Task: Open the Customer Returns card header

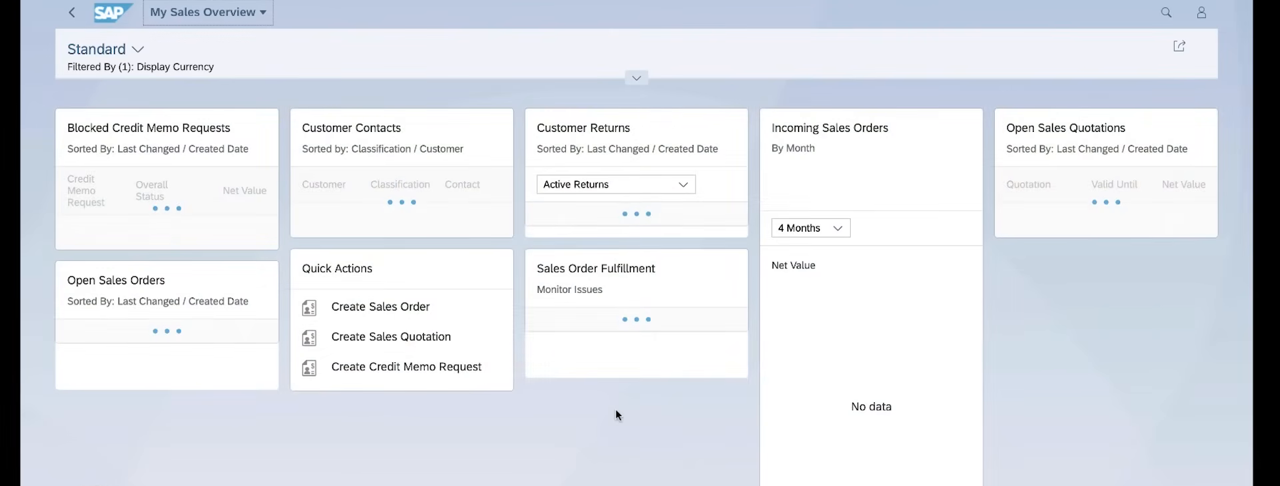Action: [636, 138]
